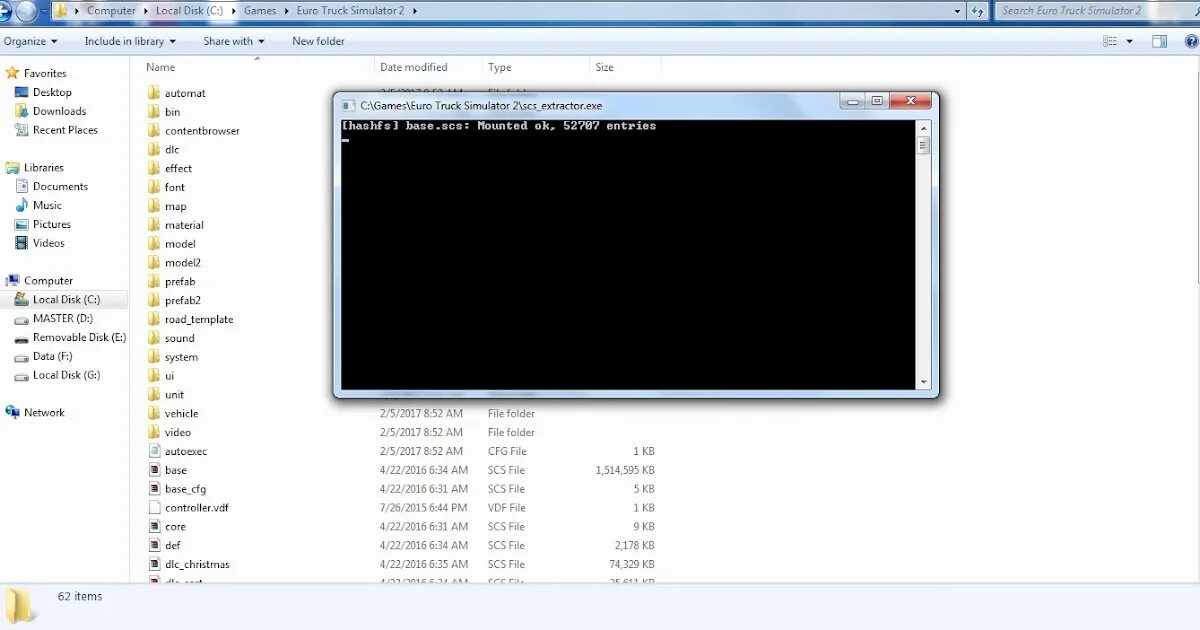Open Include in library dropdown
1200x630 pixels.
pos(130,41)
